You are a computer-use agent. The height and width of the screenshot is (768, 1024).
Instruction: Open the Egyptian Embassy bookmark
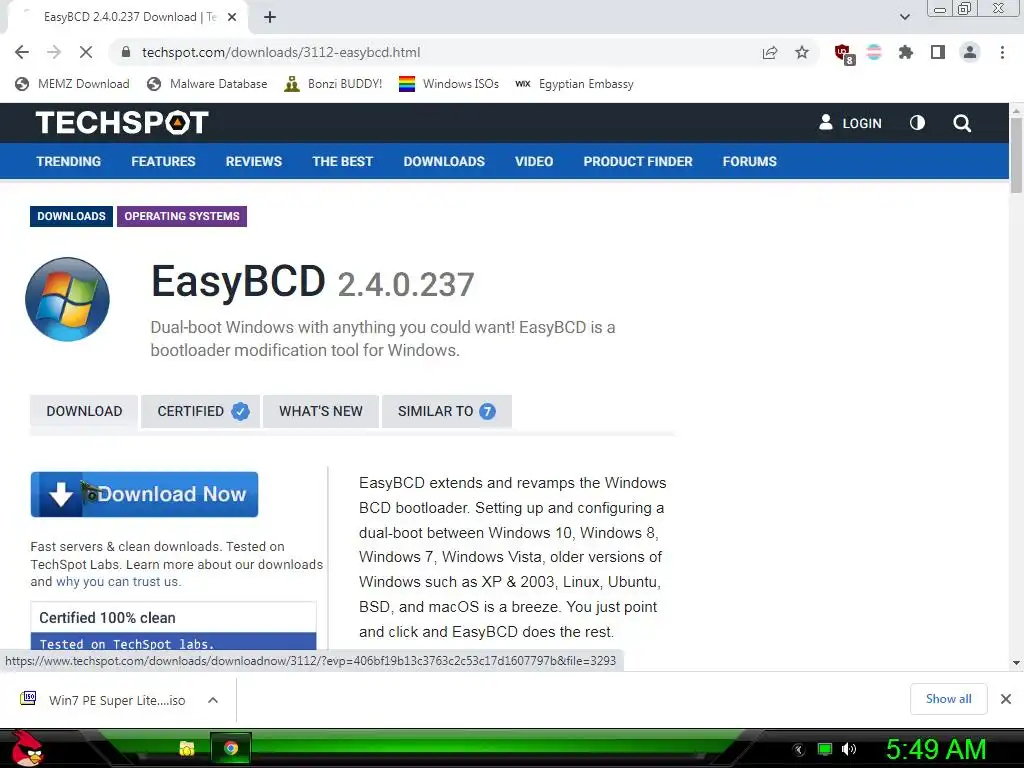point(574,84)
